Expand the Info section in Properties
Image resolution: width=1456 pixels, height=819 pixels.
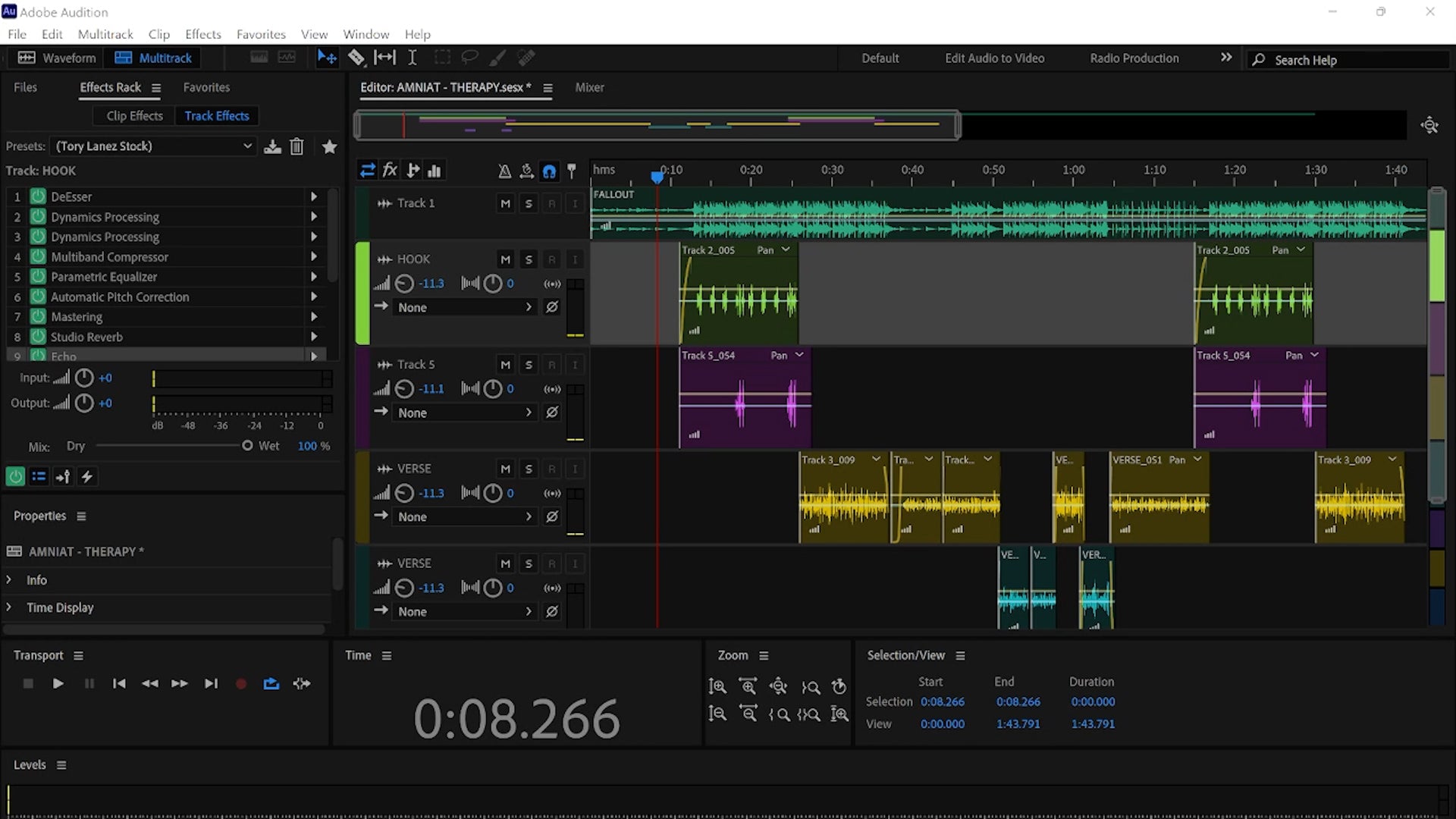click(x=9, y=580)
